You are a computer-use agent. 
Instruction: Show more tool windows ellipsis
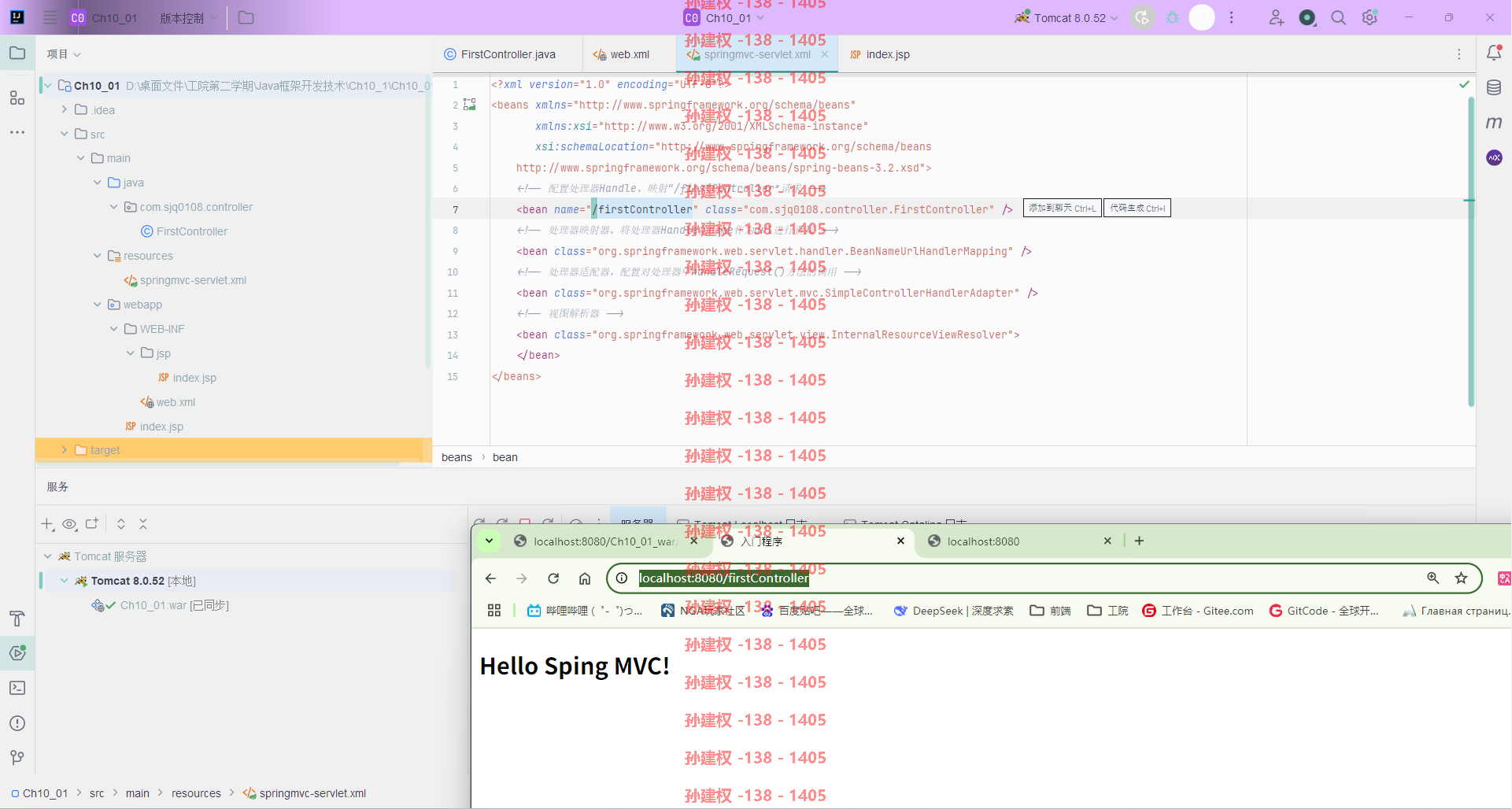coord(17,132)
